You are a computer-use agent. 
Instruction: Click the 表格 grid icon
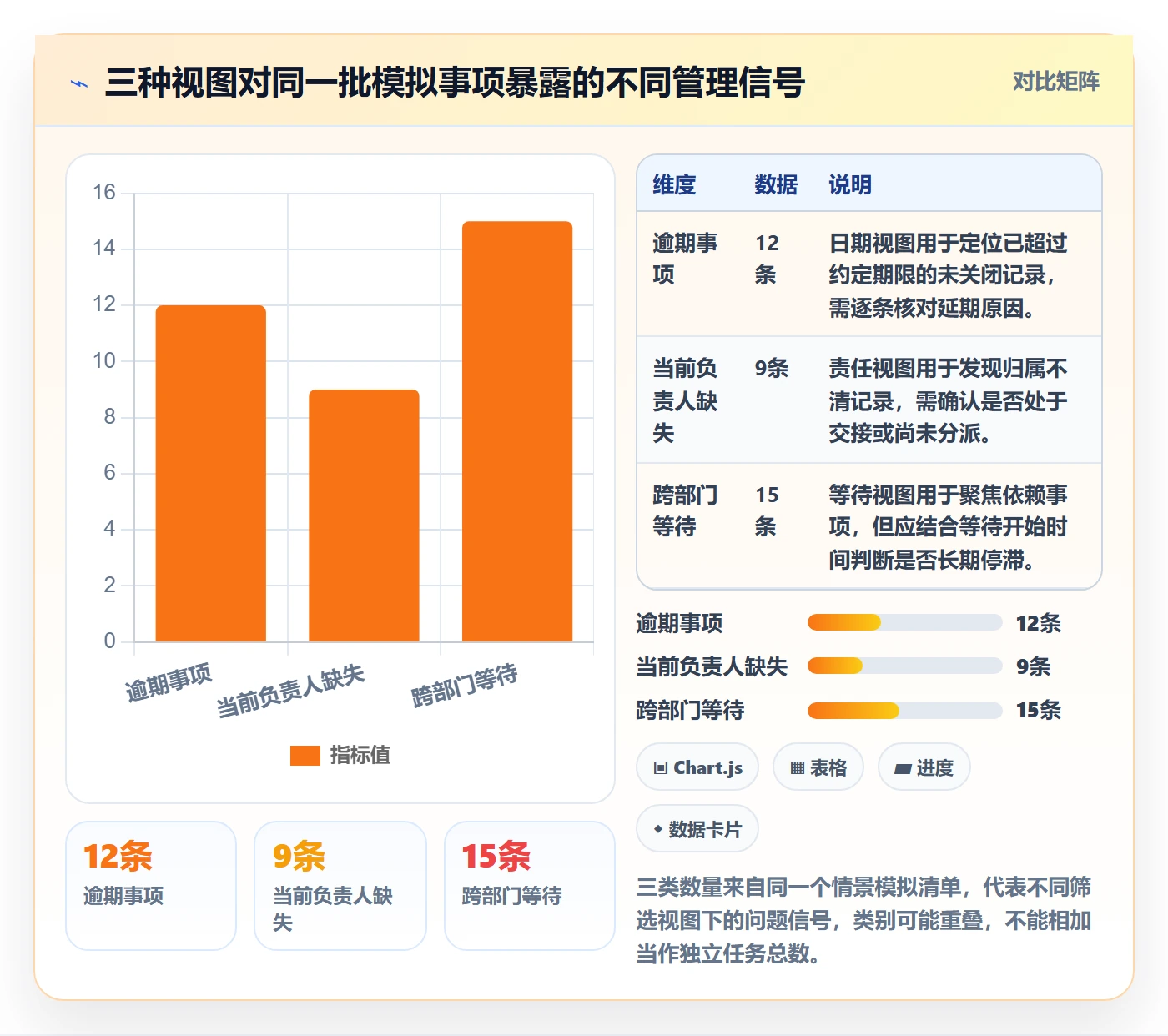tap(798, 768)
